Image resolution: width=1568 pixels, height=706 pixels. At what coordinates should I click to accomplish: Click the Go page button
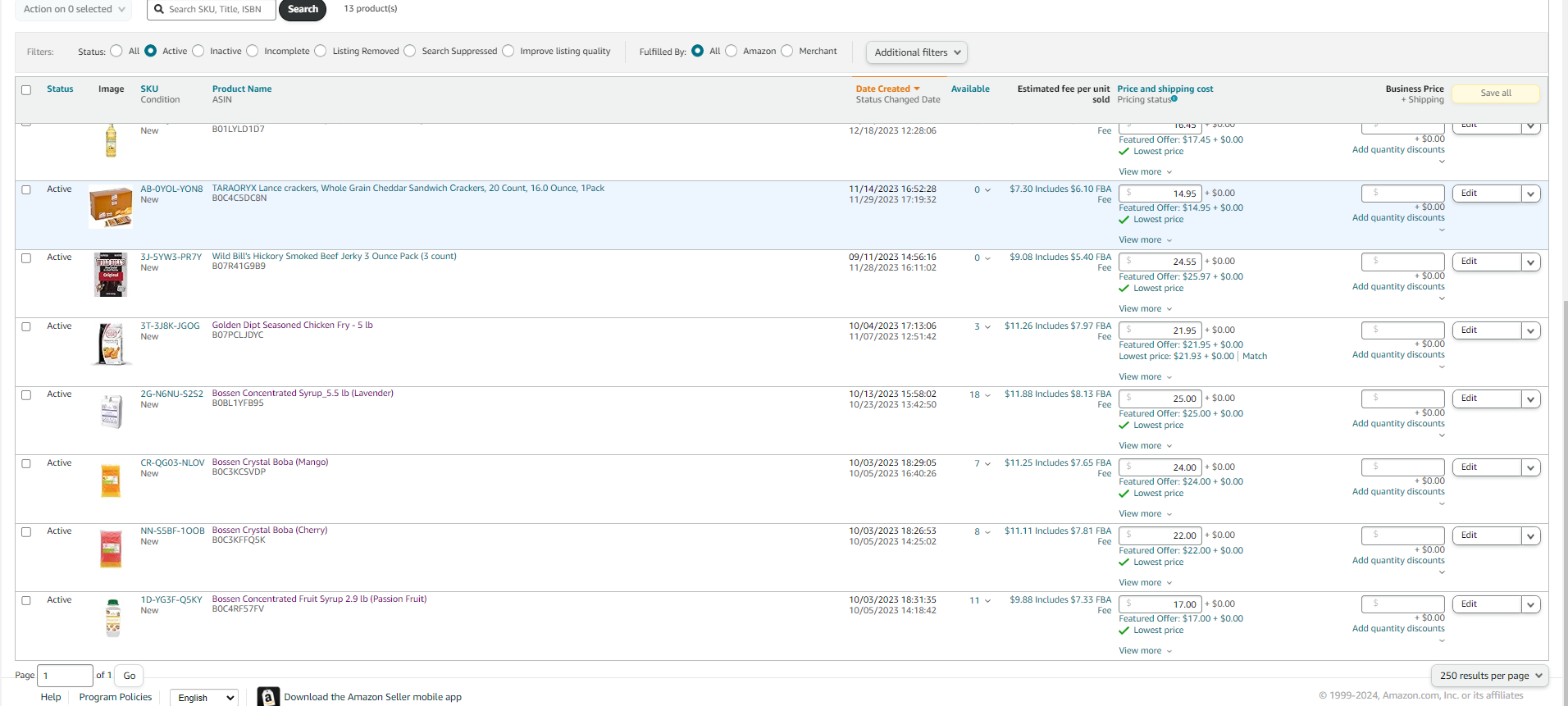130,676
